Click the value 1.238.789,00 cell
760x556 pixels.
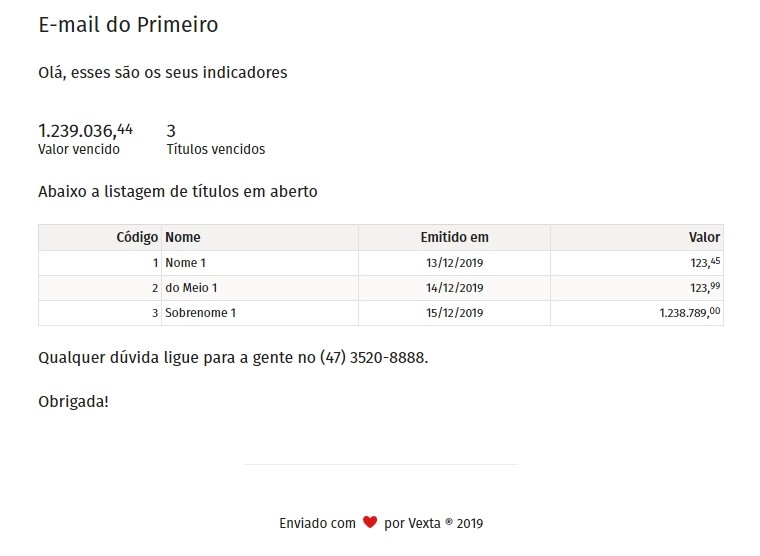(690, 313)
